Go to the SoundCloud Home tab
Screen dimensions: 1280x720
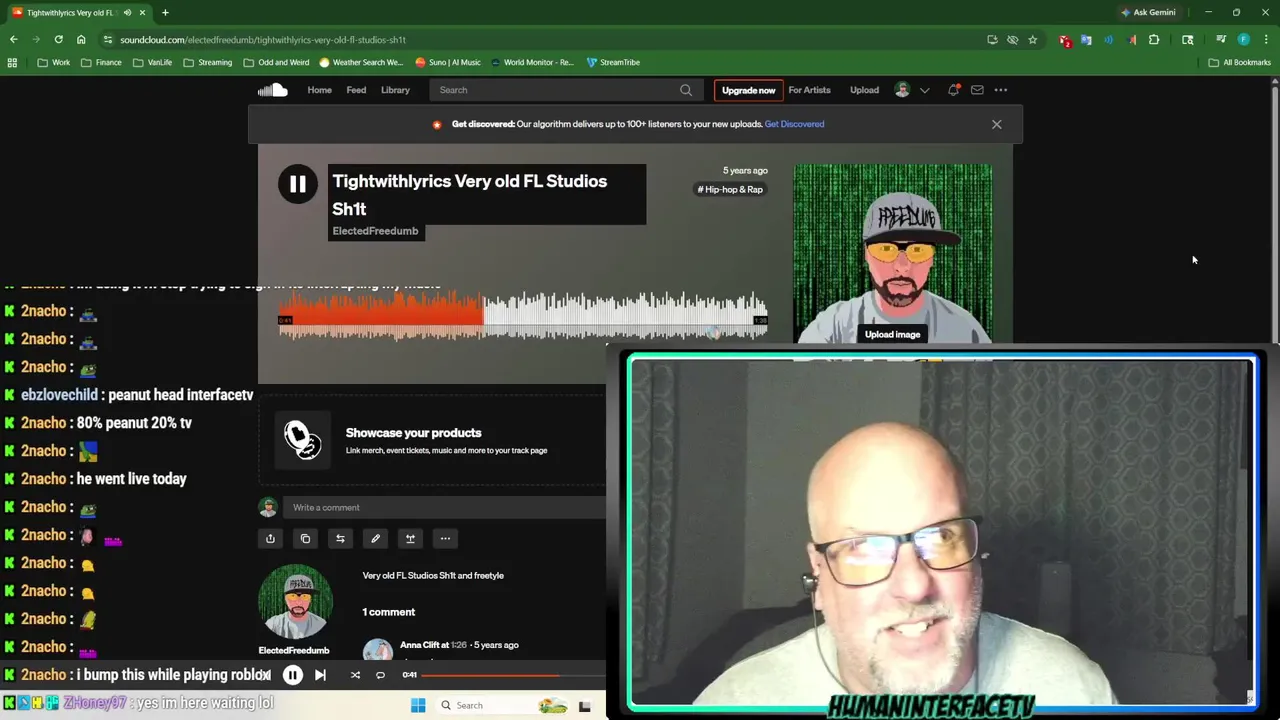[319, 90]
